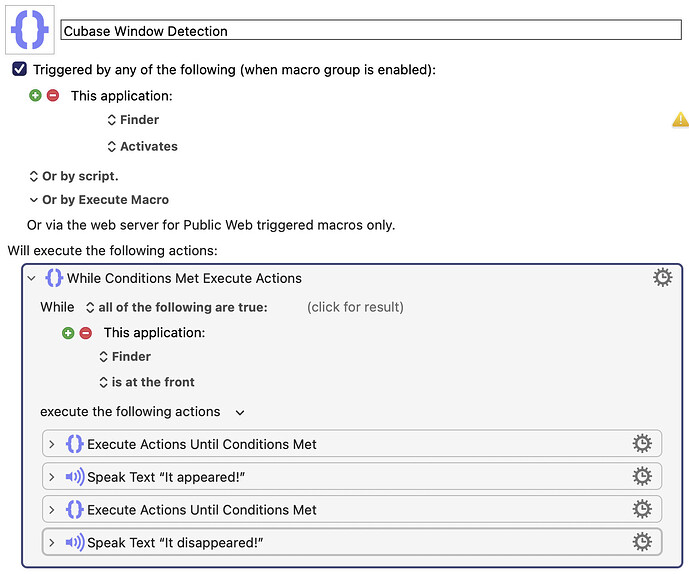Remove the While condition with red minus
This screenshot has height=574, width=689.
coord(86,333)
